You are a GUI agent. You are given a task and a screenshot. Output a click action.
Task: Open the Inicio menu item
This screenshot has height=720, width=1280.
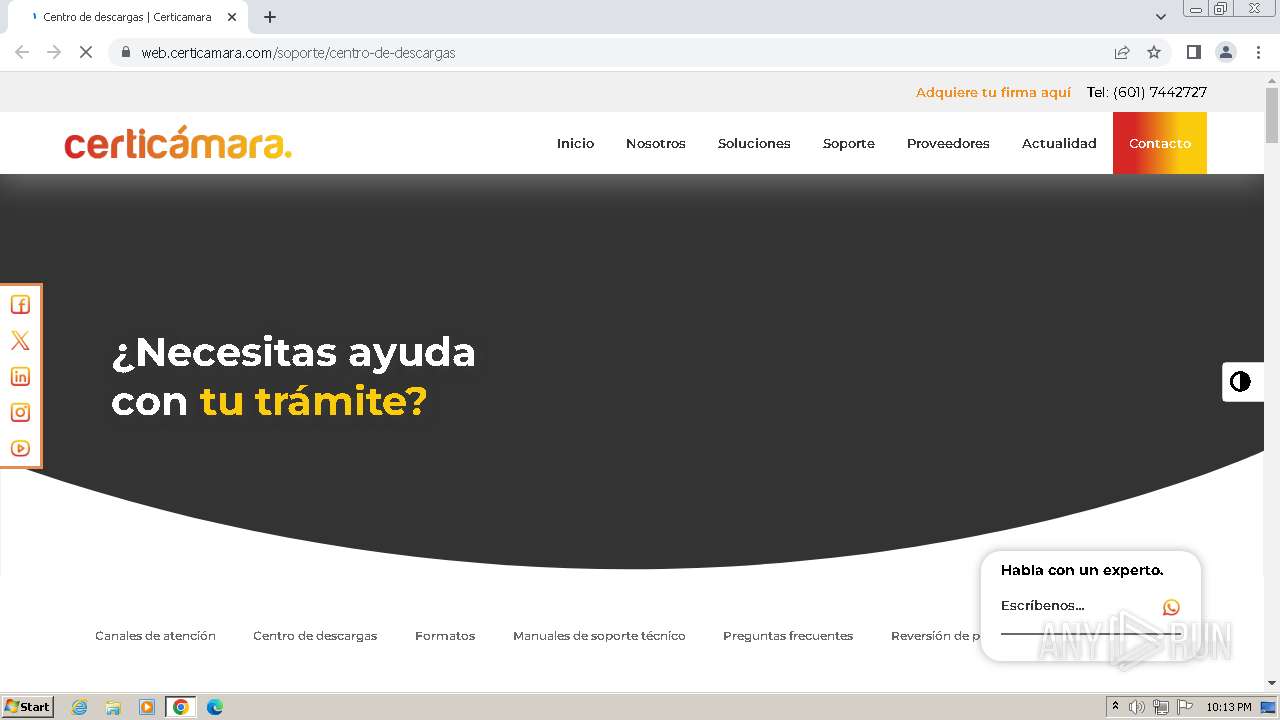[575, 143]
